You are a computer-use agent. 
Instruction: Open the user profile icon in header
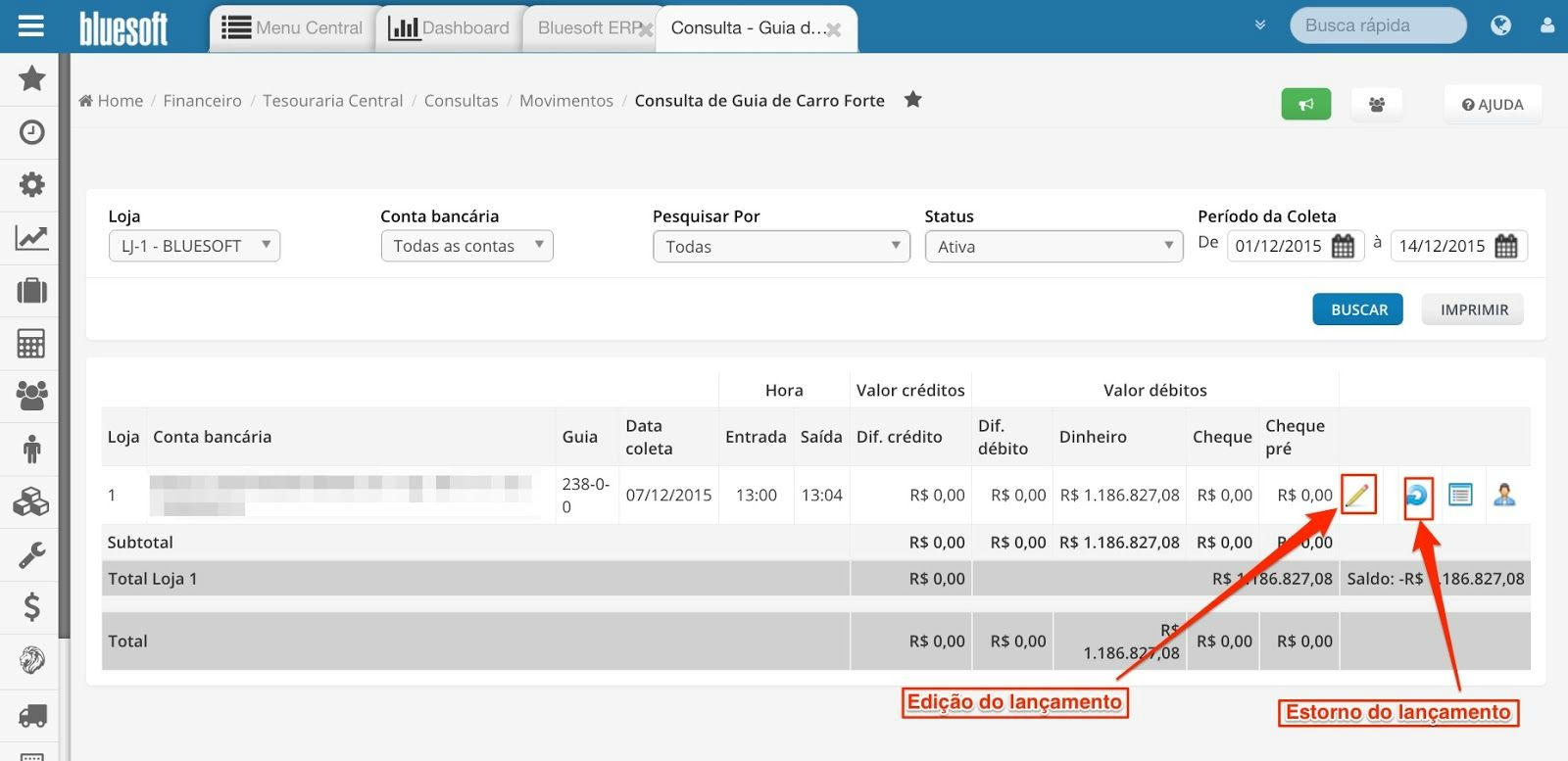click(x=1547, y=25)
